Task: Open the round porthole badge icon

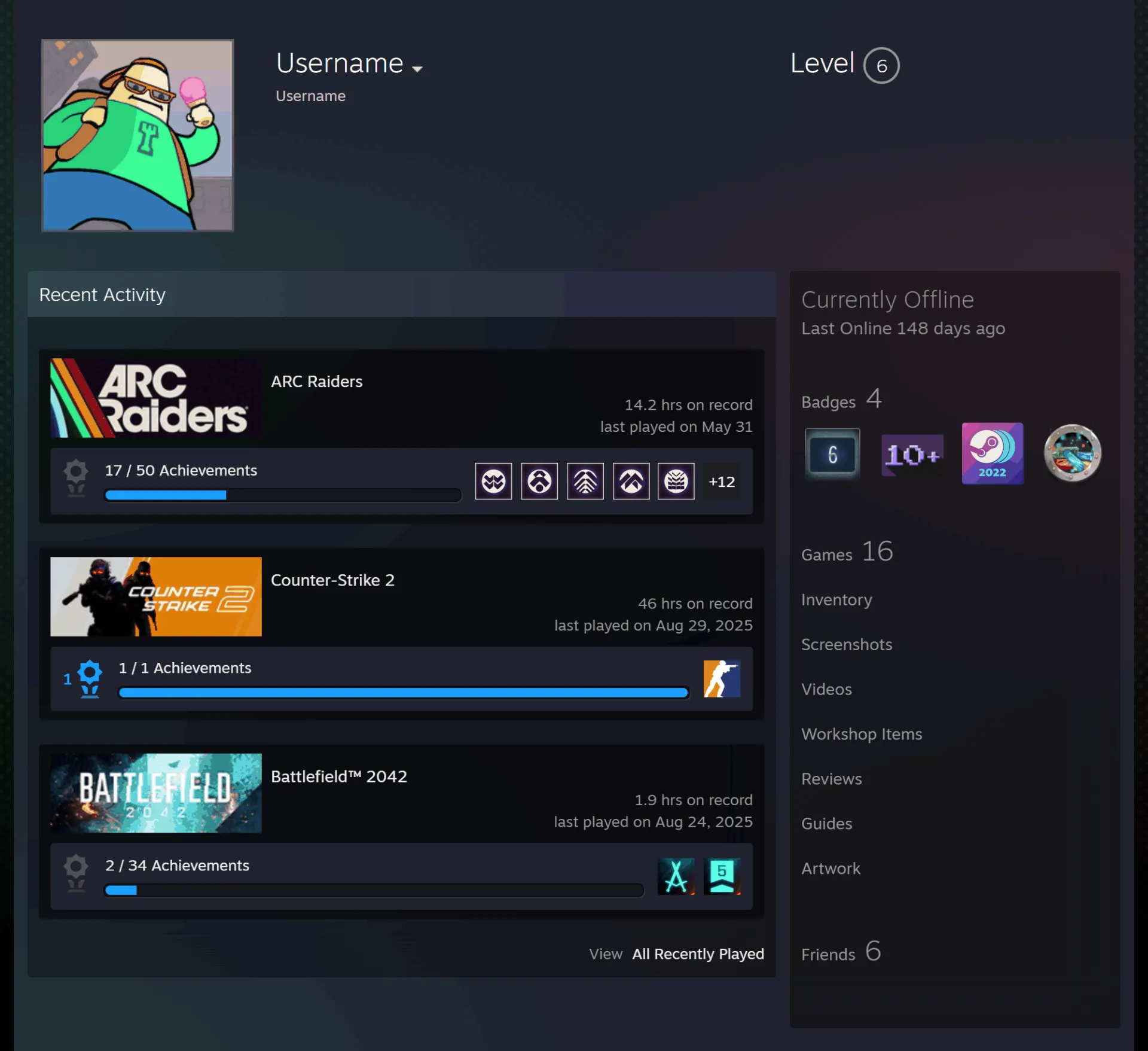Action: point(1072,453)
